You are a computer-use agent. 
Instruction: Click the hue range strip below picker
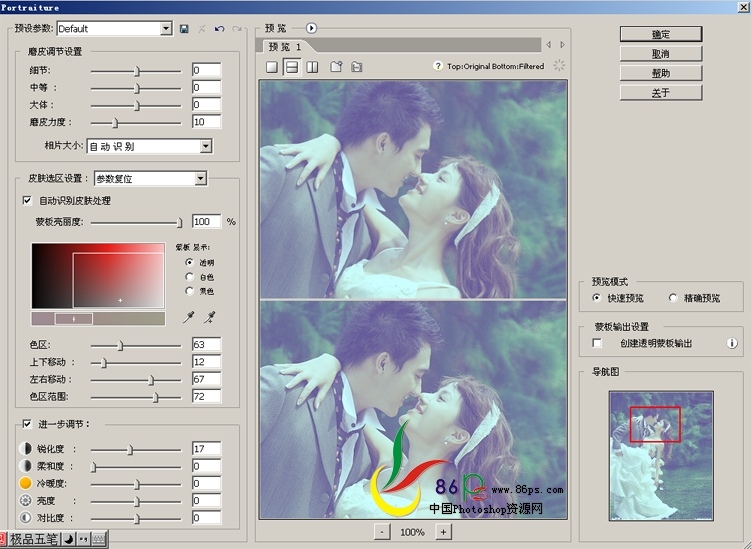[98, 319]
